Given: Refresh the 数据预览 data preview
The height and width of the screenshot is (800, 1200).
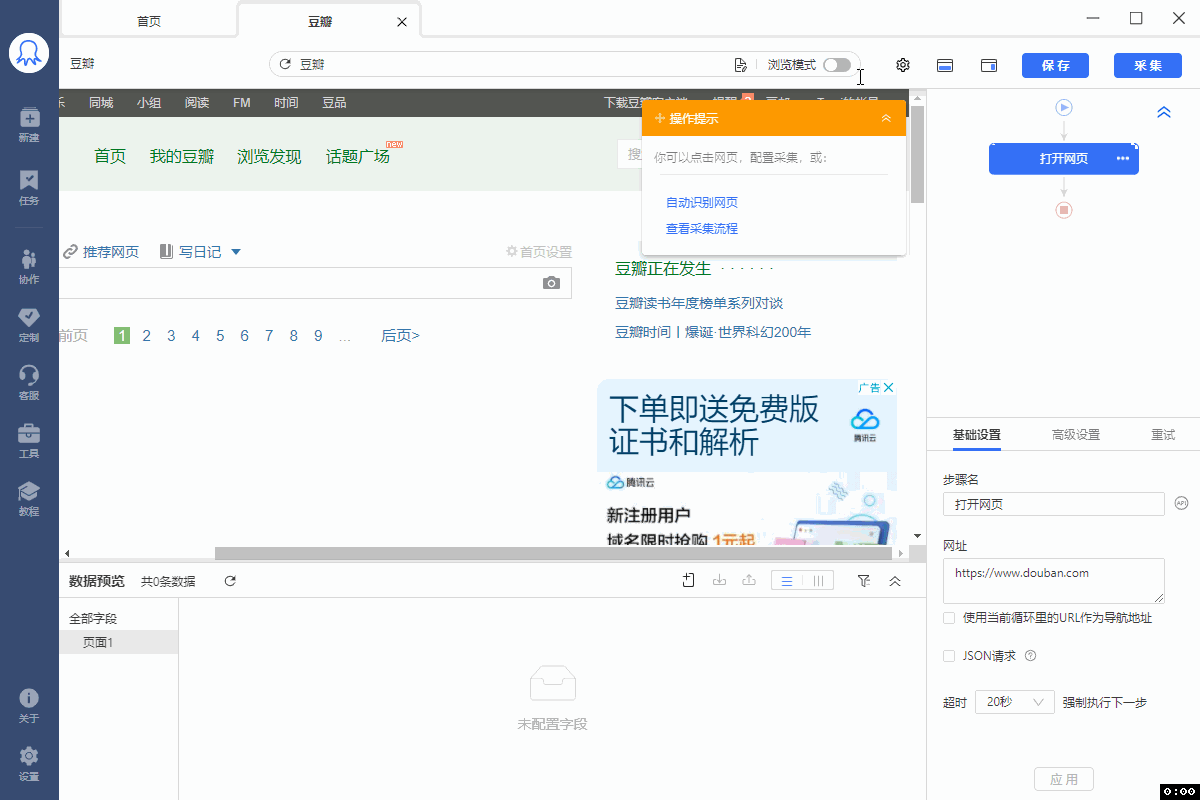Looking at the screenshot, I should (230, 581).
